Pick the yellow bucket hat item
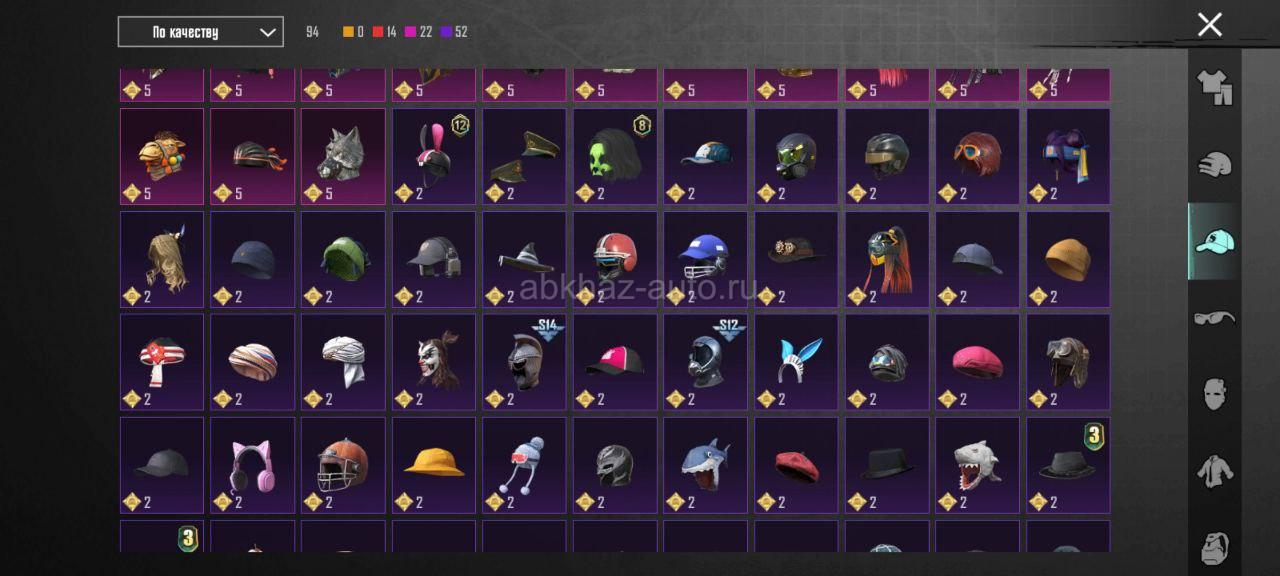 point(434,465)
